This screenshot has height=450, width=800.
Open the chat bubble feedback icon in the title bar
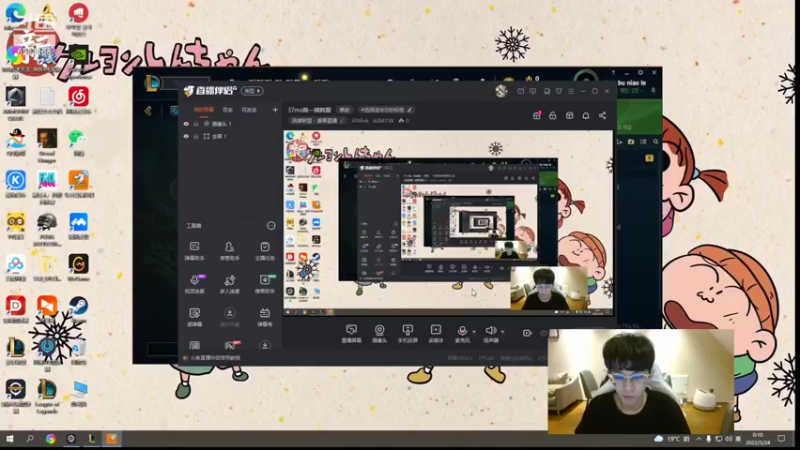pyautogui.click(x=533, y=91)
